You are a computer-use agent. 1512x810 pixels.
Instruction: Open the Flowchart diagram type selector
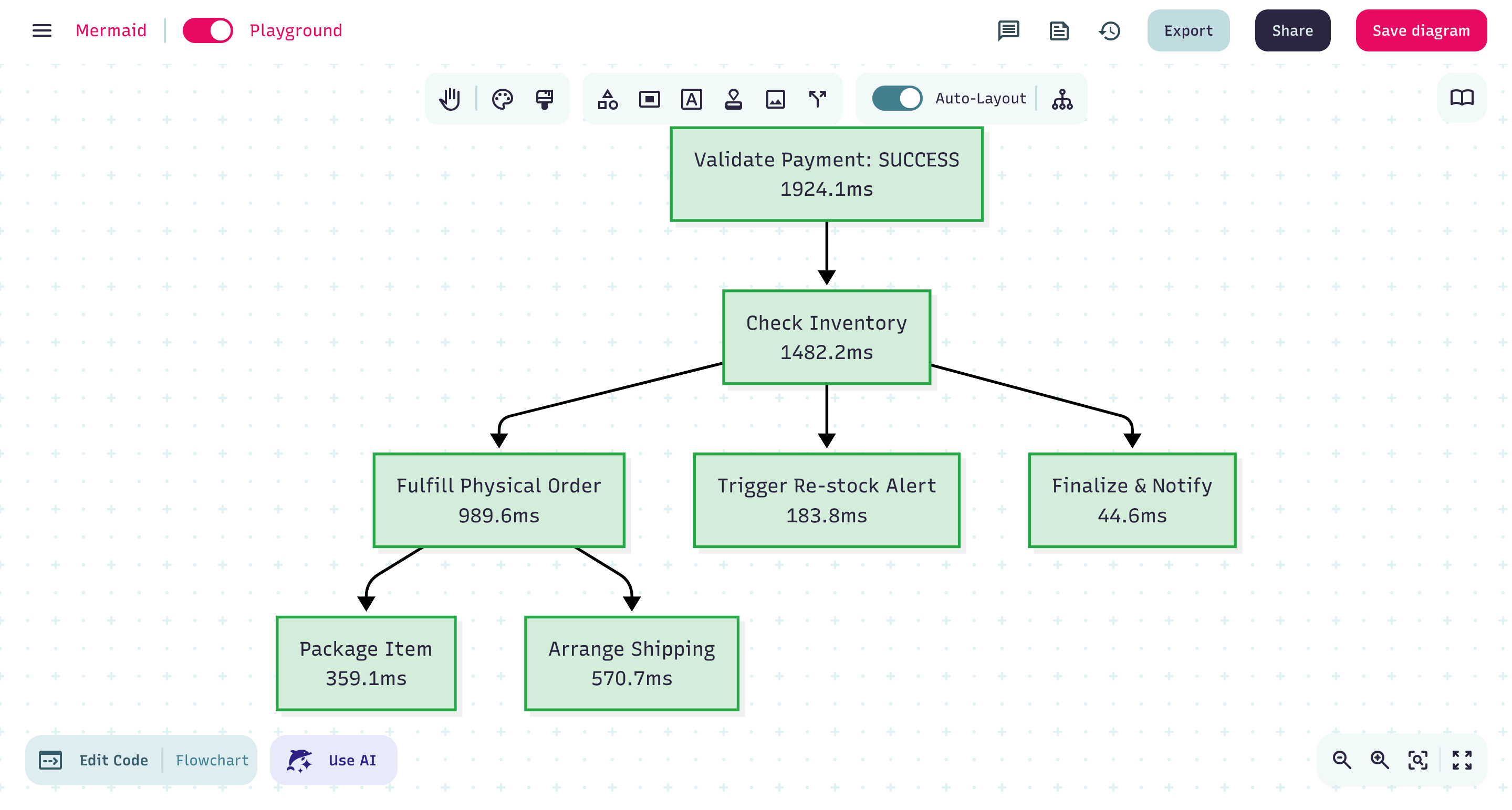click(212, 760)
